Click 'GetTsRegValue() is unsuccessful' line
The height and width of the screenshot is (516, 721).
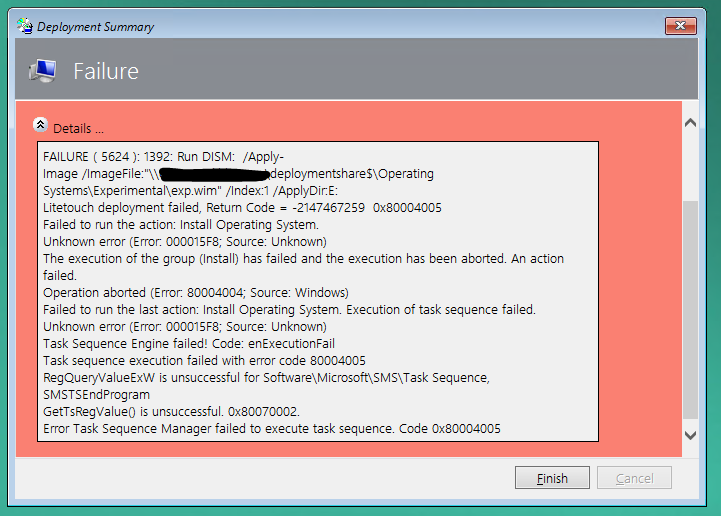171,412
